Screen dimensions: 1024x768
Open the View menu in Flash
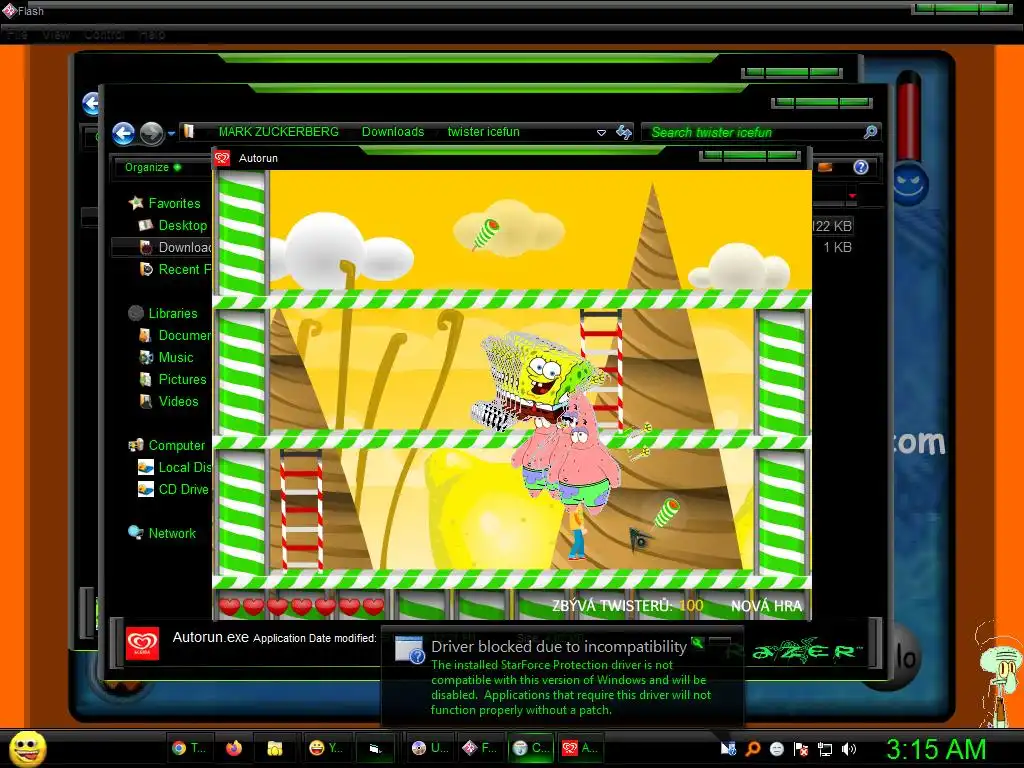point(56,34)
